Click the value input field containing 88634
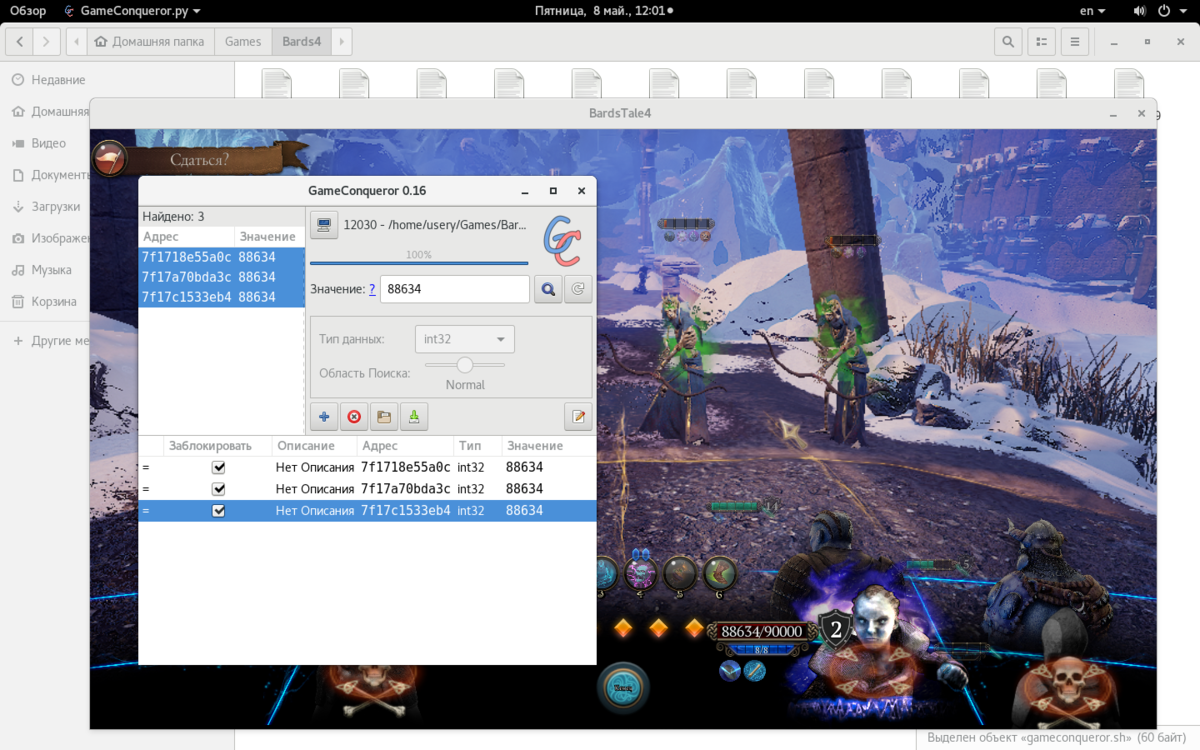1200x750 pixels. click(455, 289)
